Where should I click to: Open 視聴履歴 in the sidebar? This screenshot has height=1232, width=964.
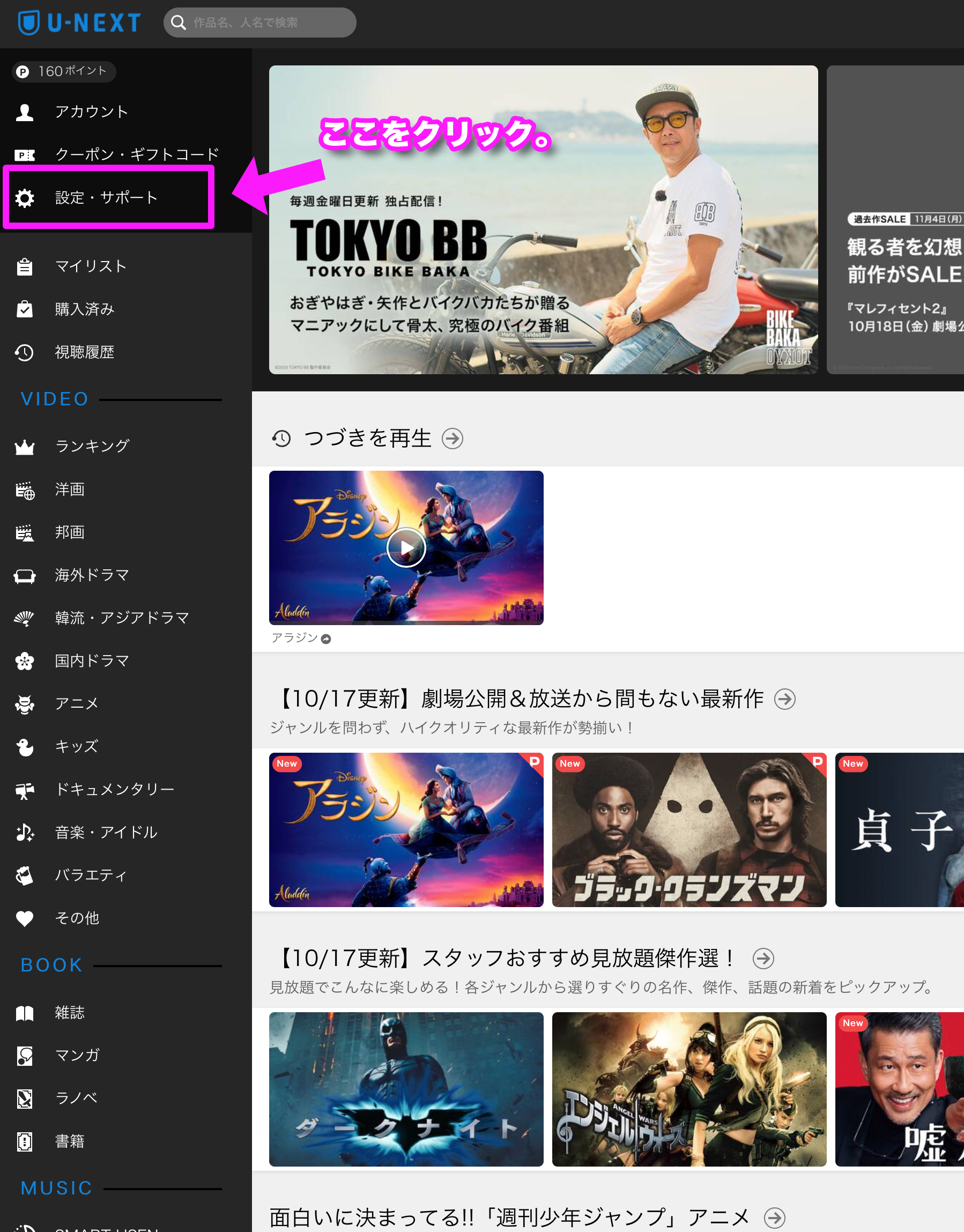(84, 352)
